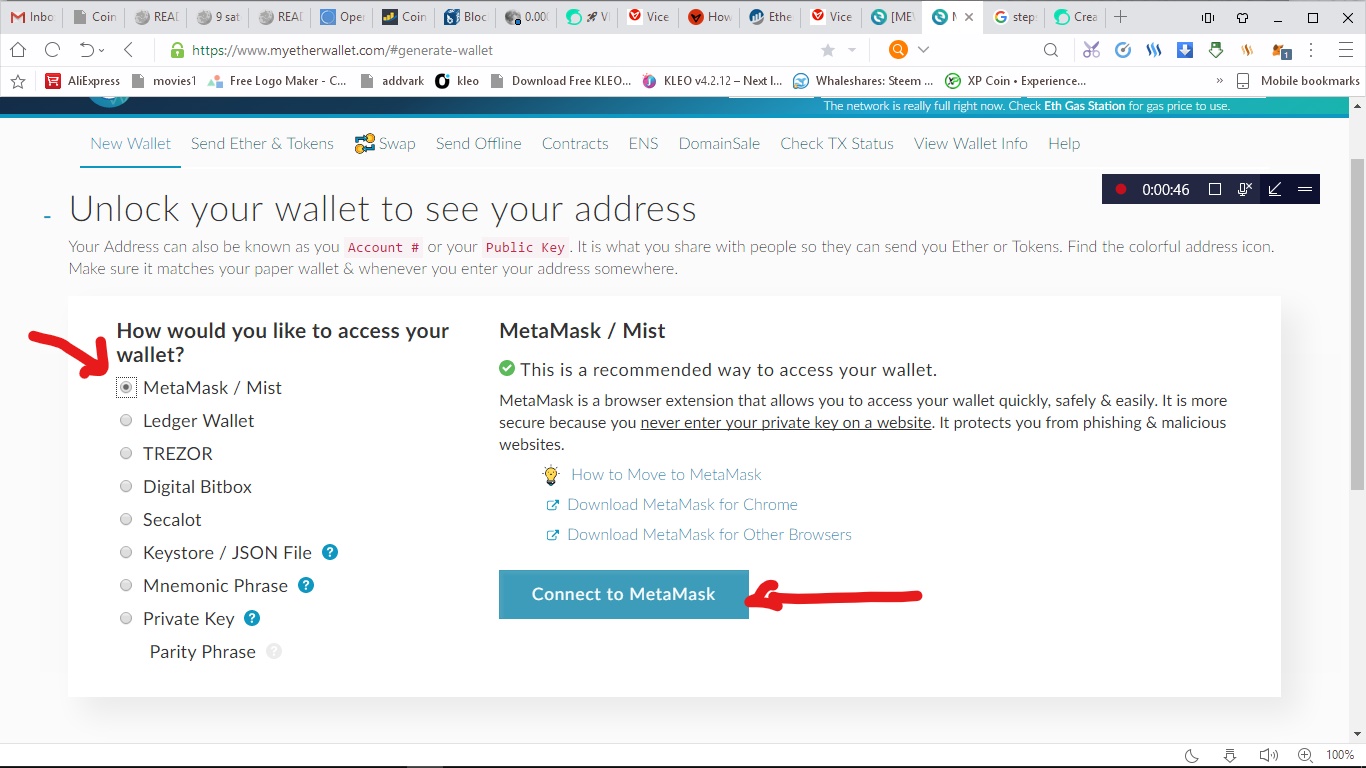This screenshot has height=768, width=1366.
Task: Follow the Eth Gas Station link
Action: click(x=1084, y=106)
